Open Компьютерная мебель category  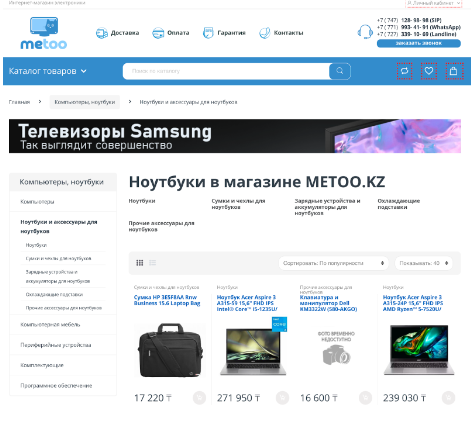pos(50,324)
